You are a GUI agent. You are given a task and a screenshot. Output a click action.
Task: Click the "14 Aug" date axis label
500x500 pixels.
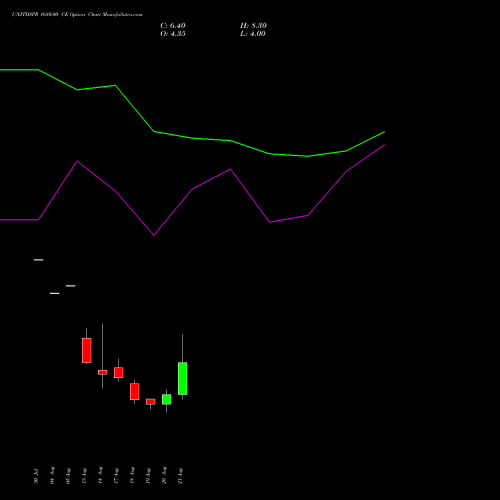tap(100, 475)
